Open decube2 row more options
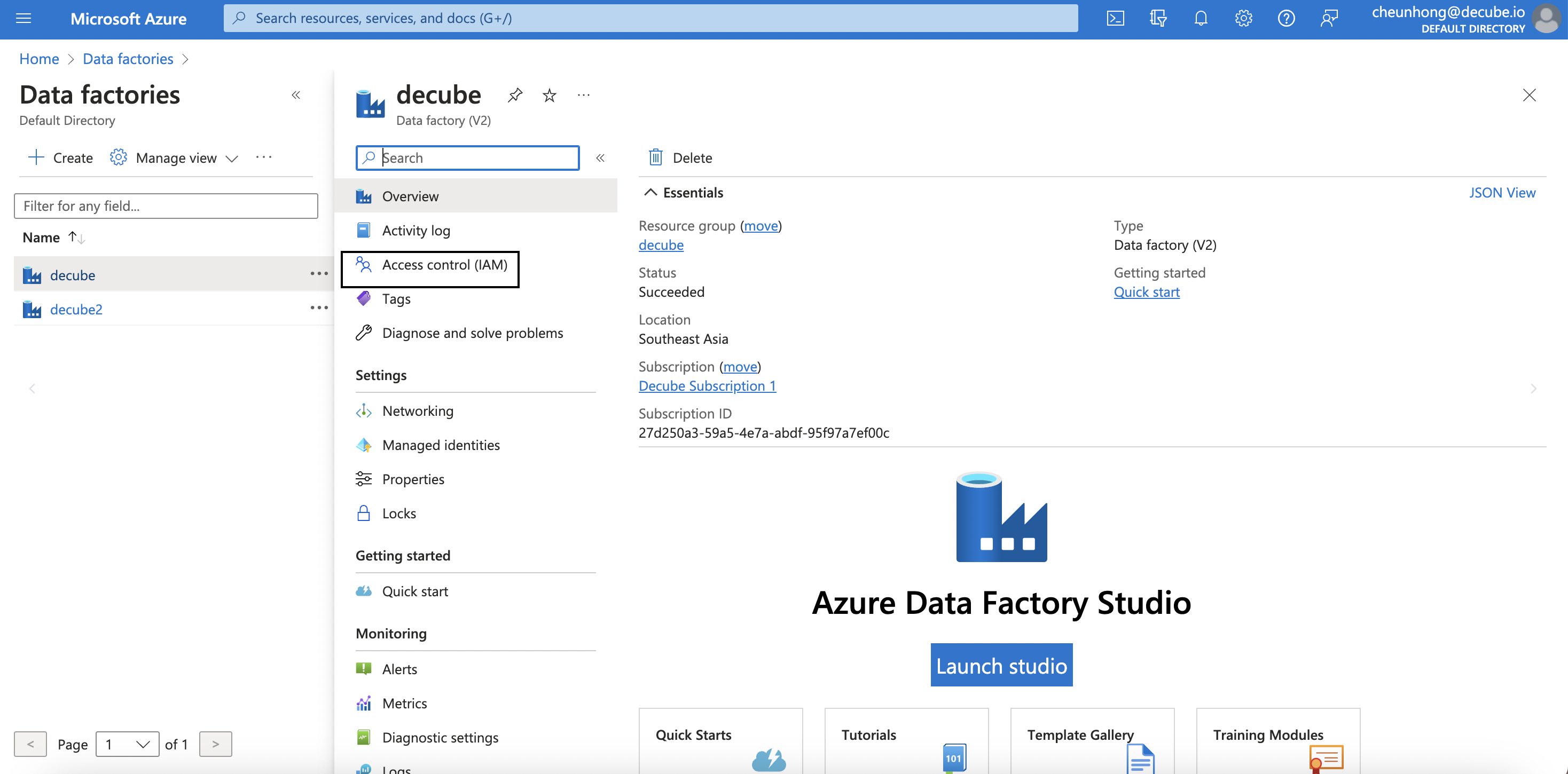Screen dimensions: 1568x774 click(x=319, y=308)
